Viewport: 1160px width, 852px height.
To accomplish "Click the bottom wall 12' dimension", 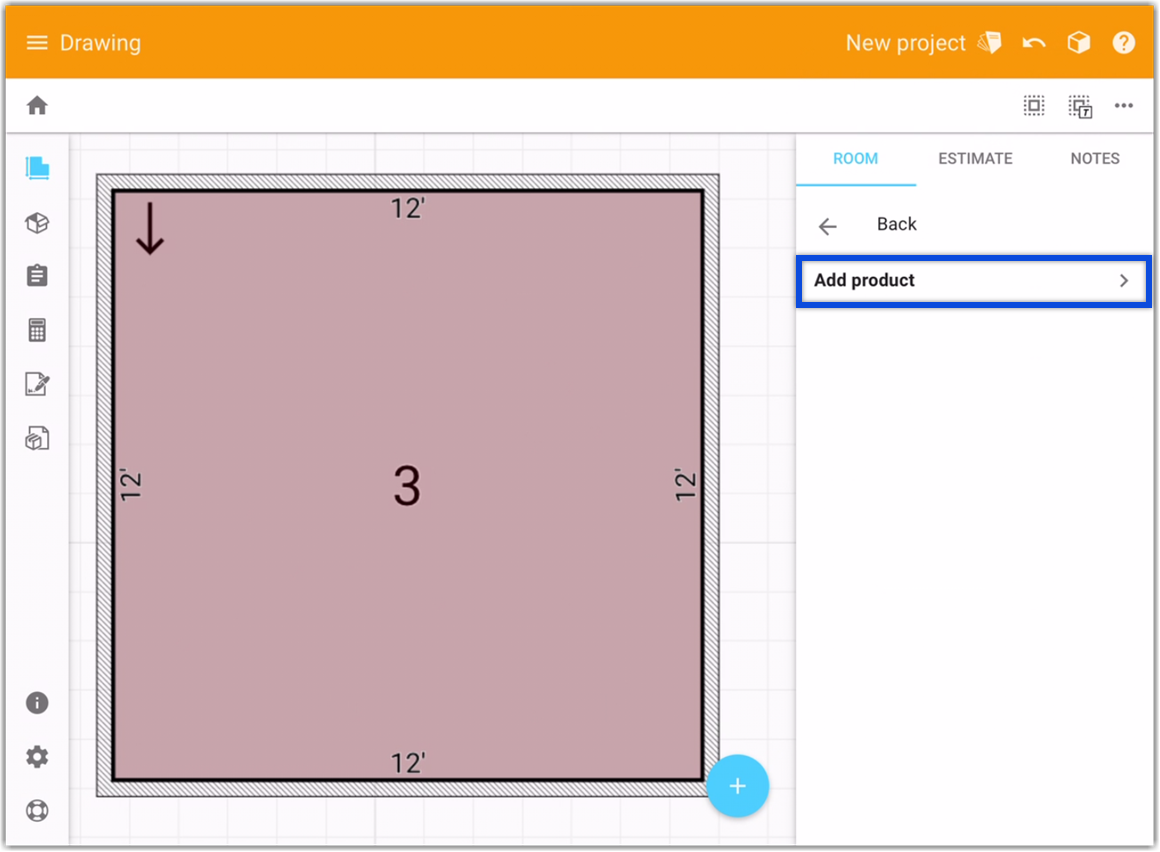I will [x=408, y=763].
